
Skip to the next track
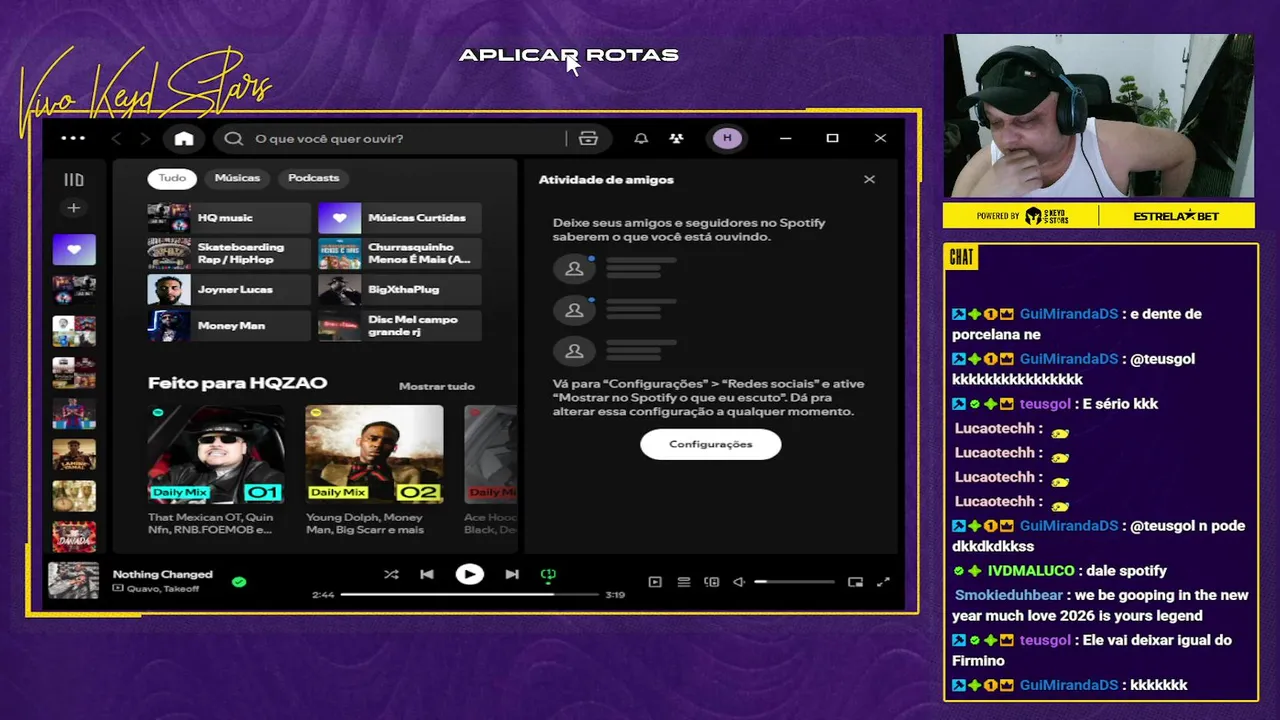(x=512, y=574)
